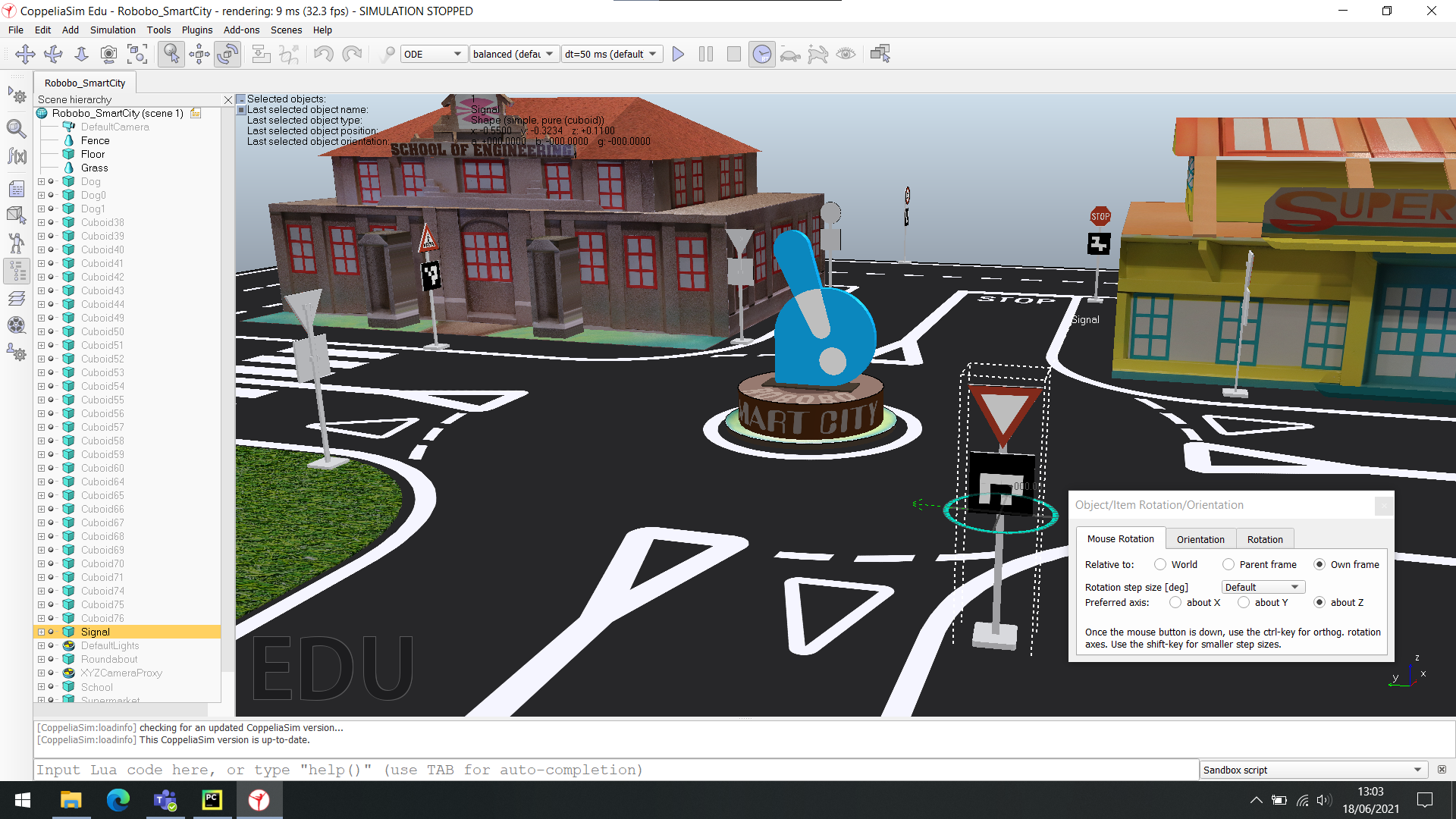
Task: Activate object rotate tool in toolbar
Action: click(x=227, y=54)
